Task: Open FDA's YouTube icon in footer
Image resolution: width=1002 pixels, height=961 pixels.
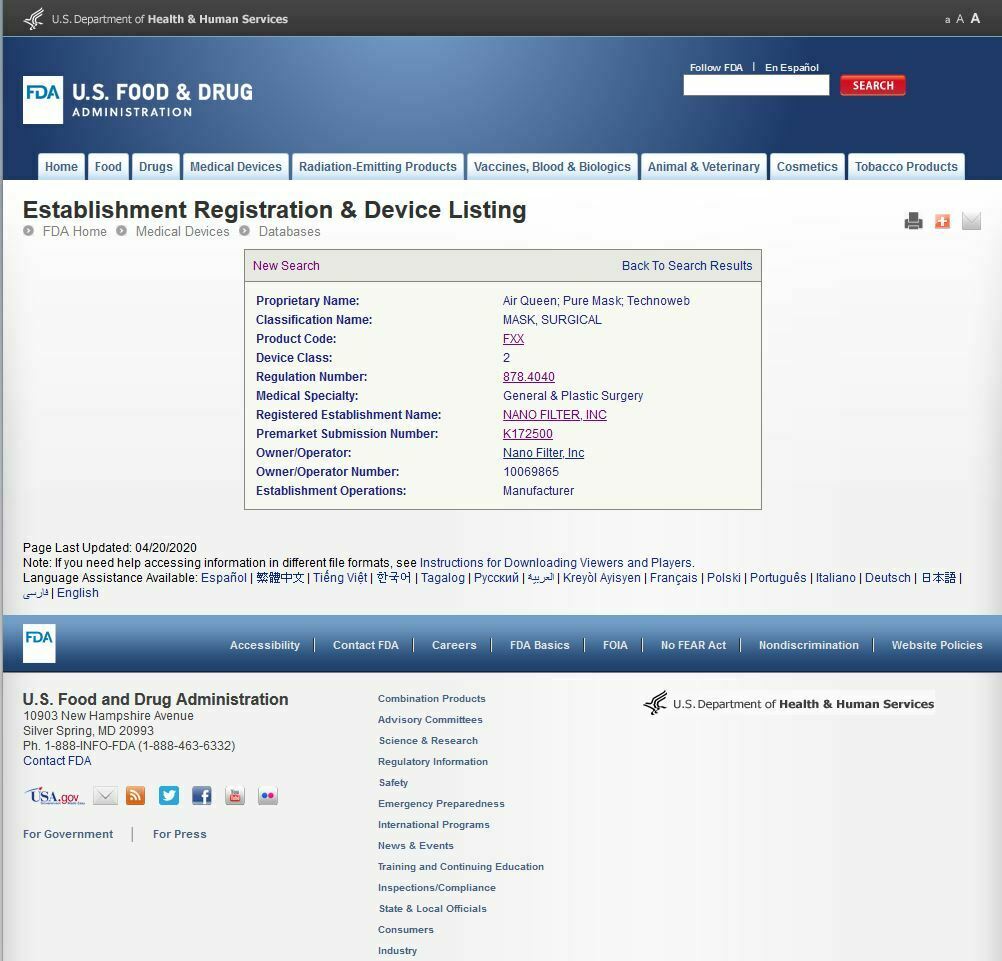Action: click(x=235, y=796)
